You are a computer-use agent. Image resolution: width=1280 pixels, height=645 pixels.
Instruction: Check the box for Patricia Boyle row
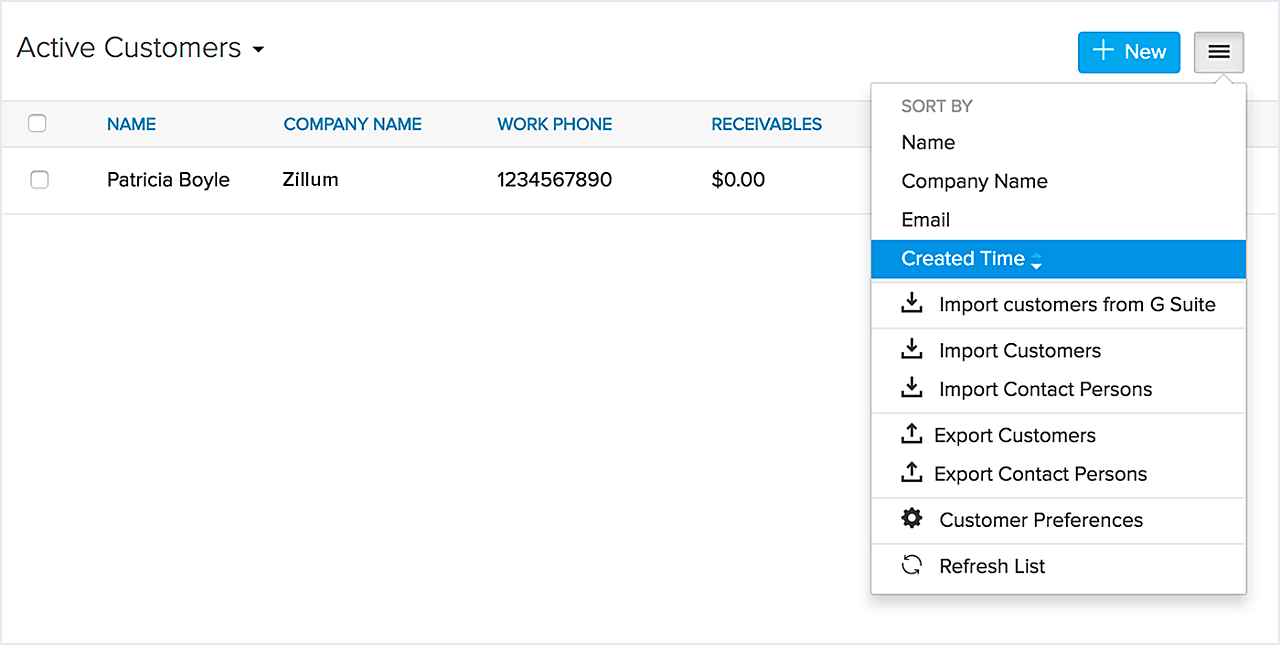[x=39, y=180]
